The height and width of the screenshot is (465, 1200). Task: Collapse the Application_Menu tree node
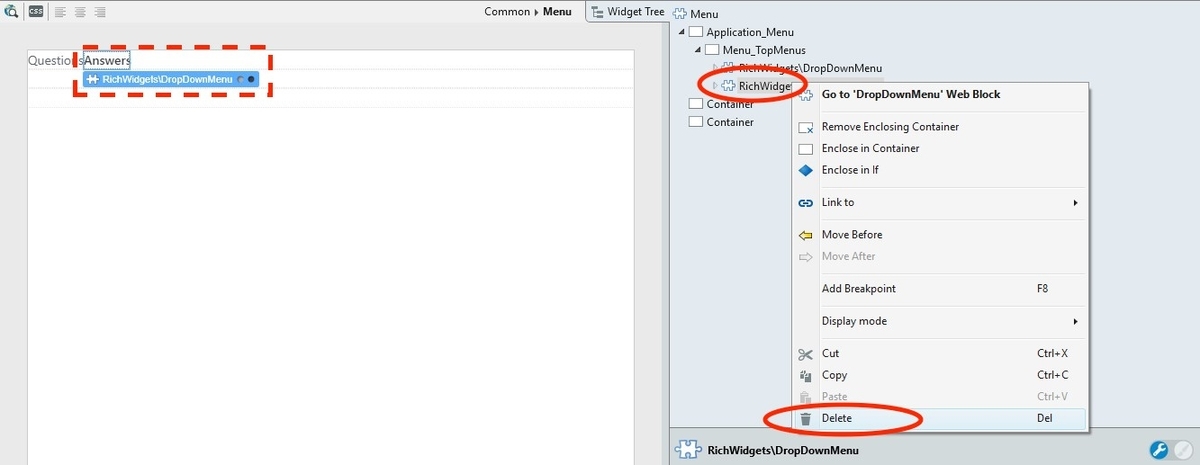tap(680, 33)
